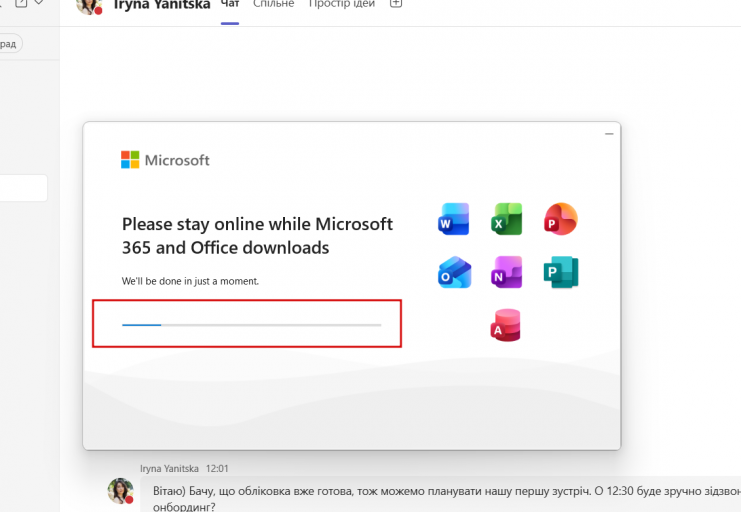Image resolution: width=741 pixels, height=512 pixels.
Task: Click the pop-out chat icon at top left
Action: coord(21,3)
